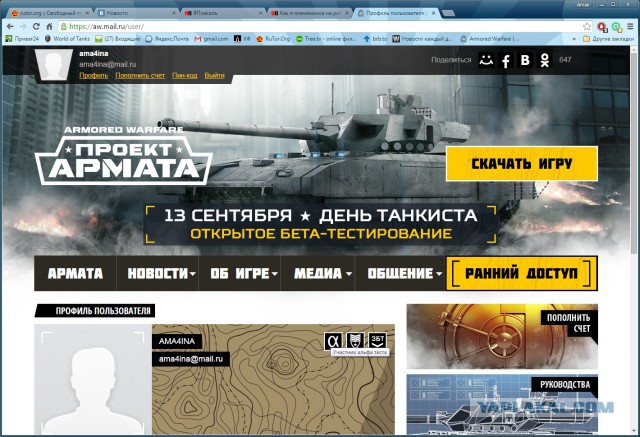This screenshot has height=437, width=640.
Task: Open the ПОПОЛНИТЬ СЧЕТ vault thumbnail
Action: 502,336
